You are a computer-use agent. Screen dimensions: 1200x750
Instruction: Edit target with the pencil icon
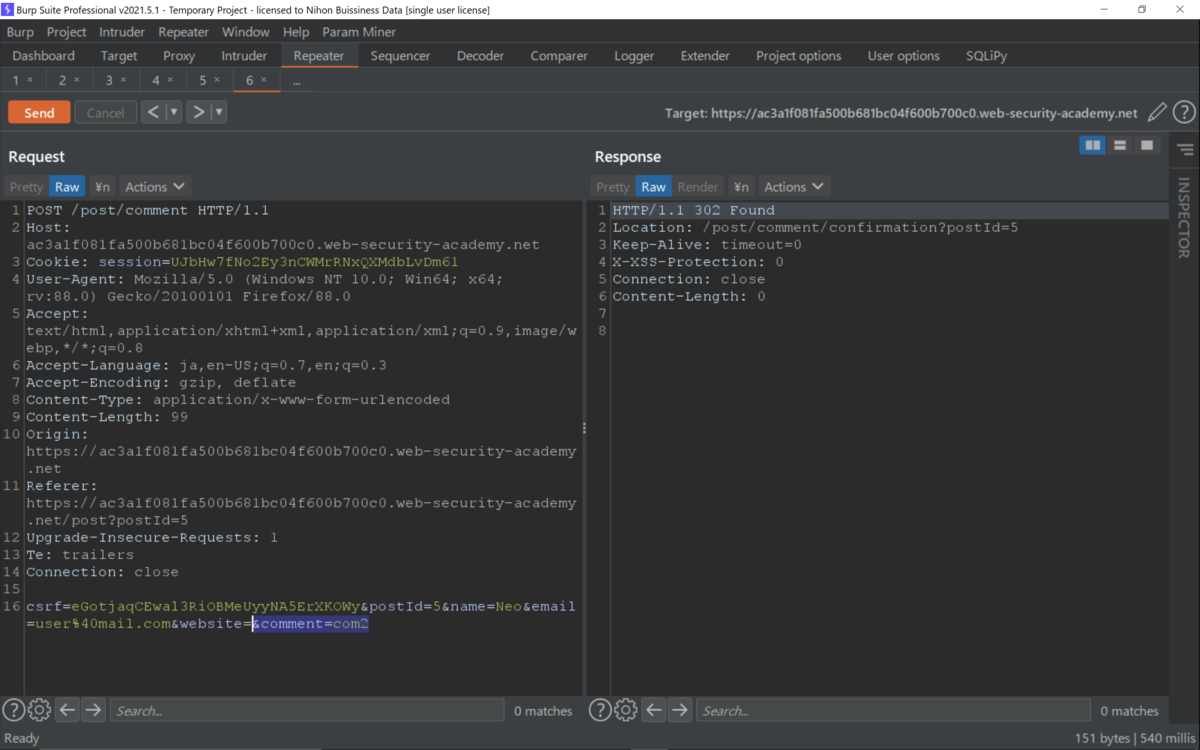pyautogui.click(x=1157, y=113)
